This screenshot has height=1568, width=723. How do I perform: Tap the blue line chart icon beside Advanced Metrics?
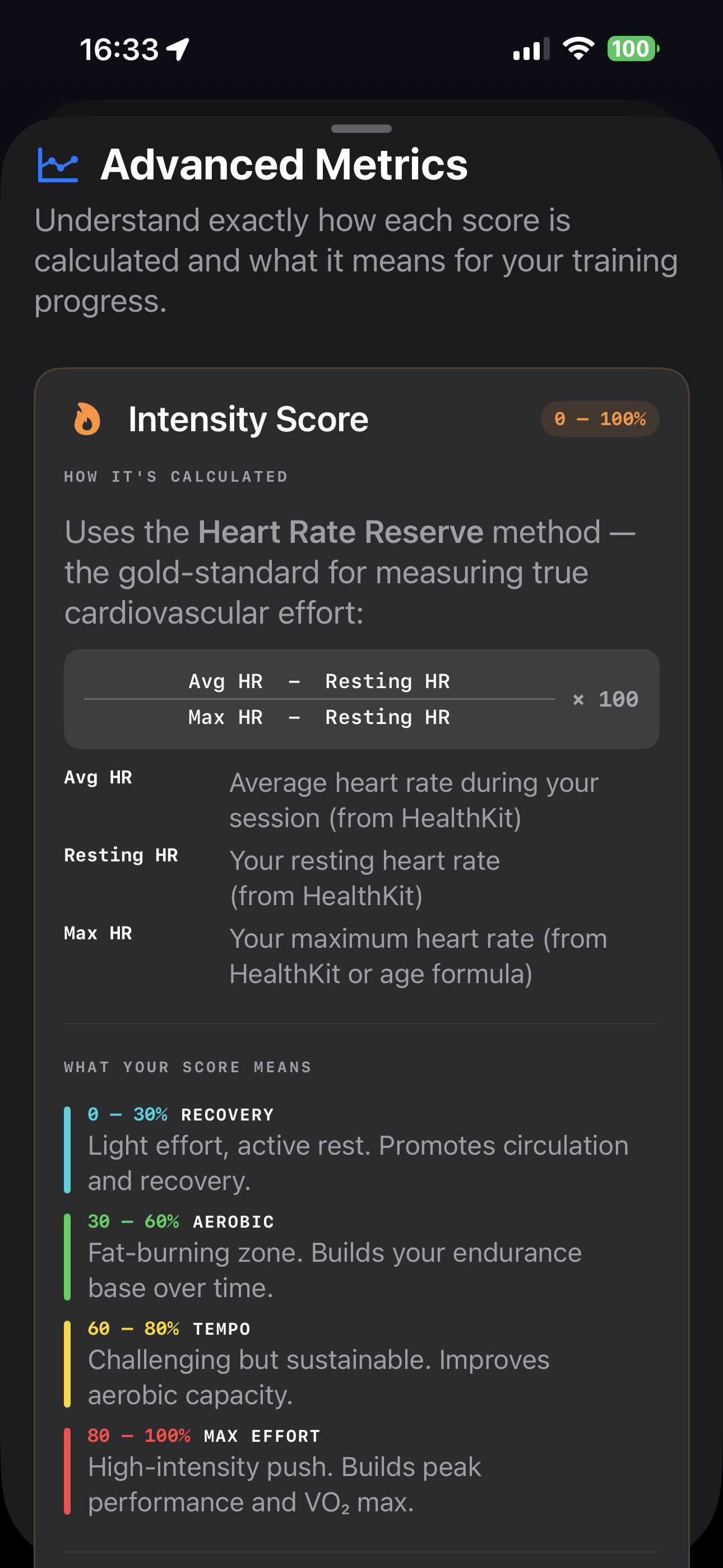pos(58,163)
